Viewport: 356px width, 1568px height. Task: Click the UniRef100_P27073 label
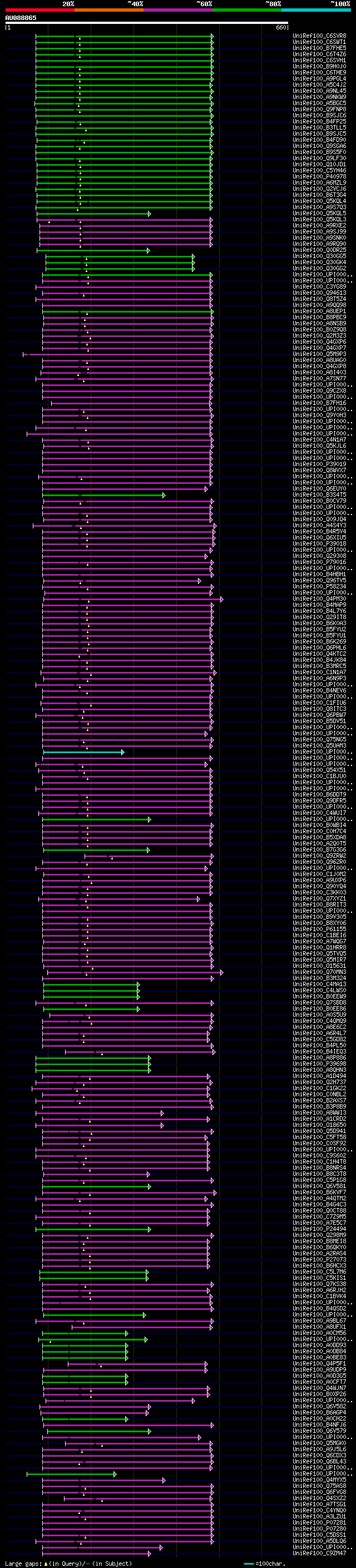[319, 1259]
